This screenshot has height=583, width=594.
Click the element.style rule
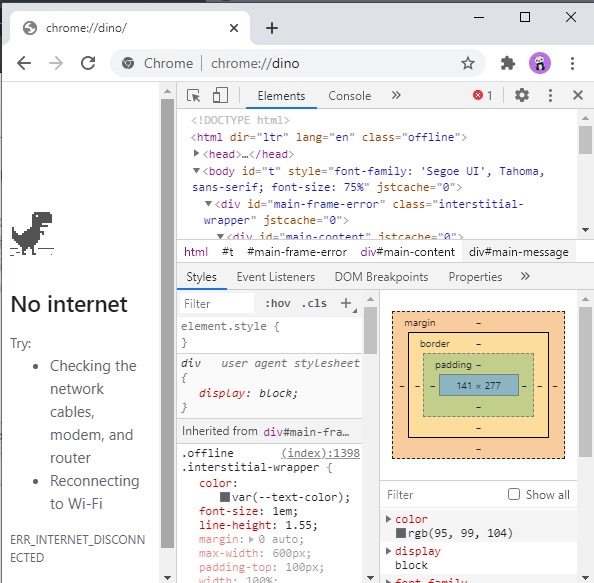(x=230, y=327)
